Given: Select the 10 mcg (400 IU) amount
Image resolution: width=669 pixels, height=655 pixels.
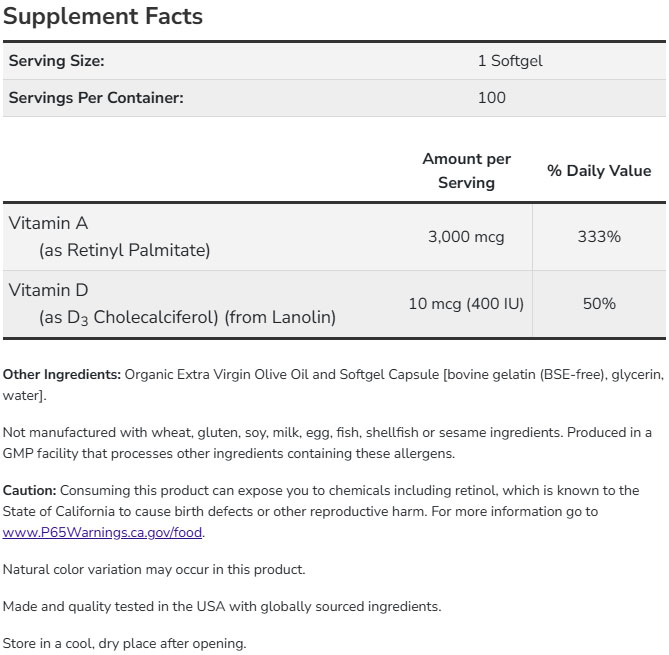Looking at the screenshot, I should click(466, 304).
